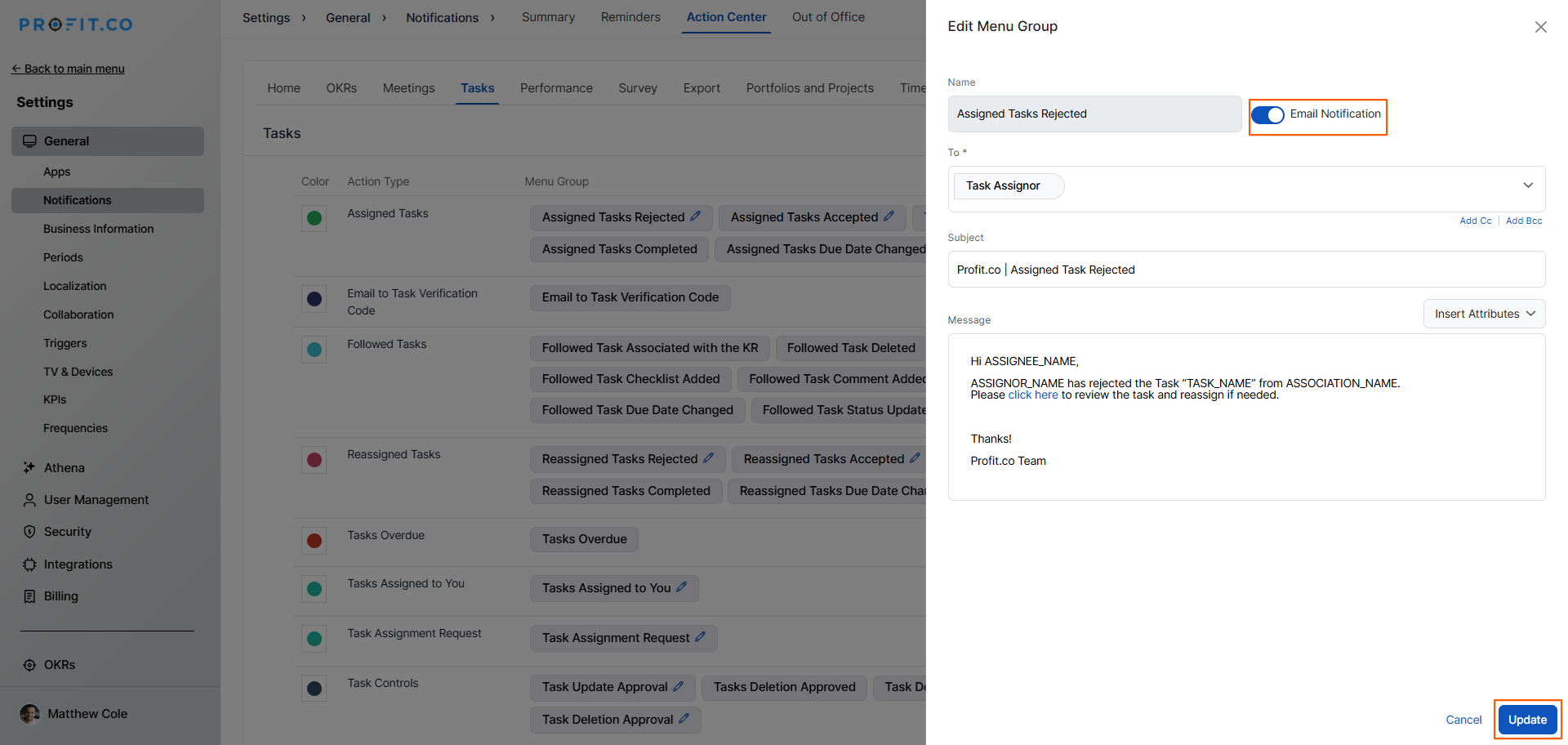
Task: Click edit pencil on Reassigned Tasks Rejected
Action: point(708,458)
